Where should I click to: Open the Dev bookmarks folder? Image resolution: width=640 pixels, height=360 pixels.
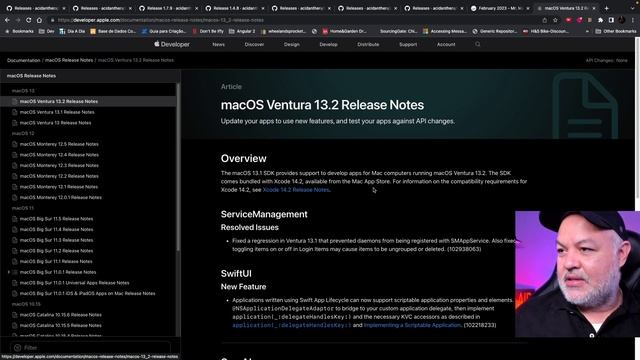[x=46, y=31]
